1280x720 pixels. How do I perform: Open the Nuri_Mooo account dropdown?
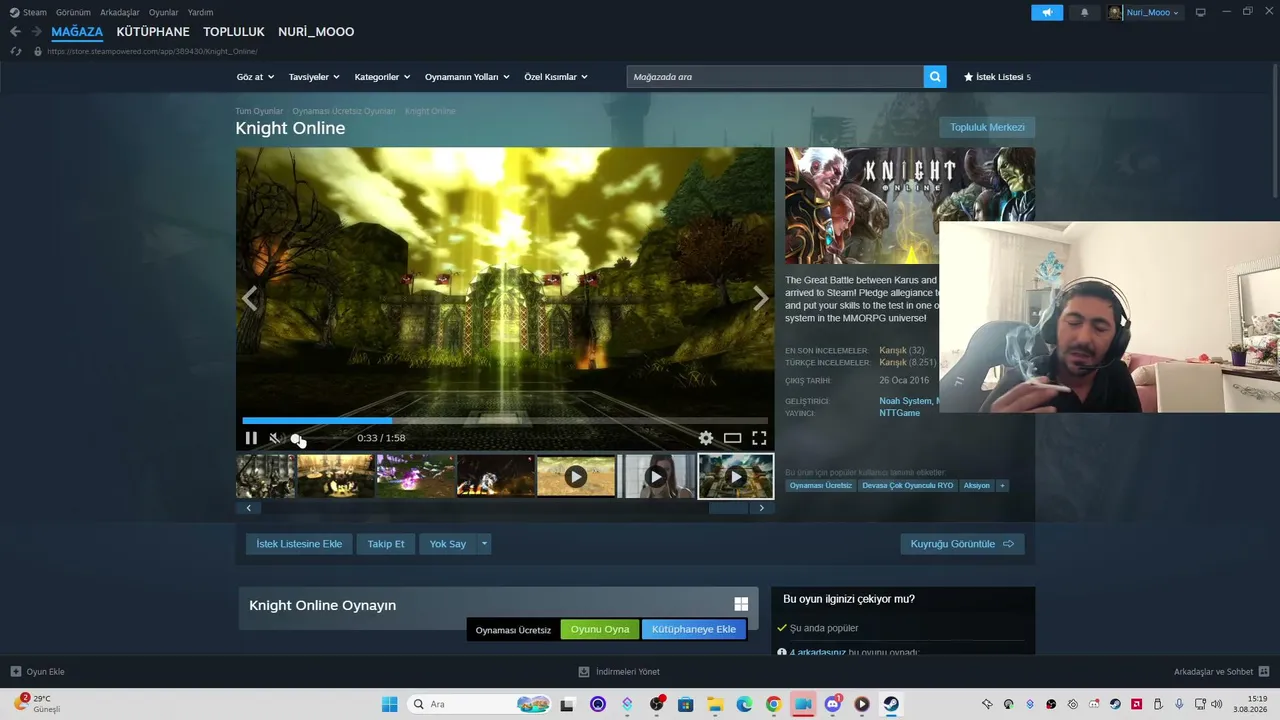pos(1144,13)
